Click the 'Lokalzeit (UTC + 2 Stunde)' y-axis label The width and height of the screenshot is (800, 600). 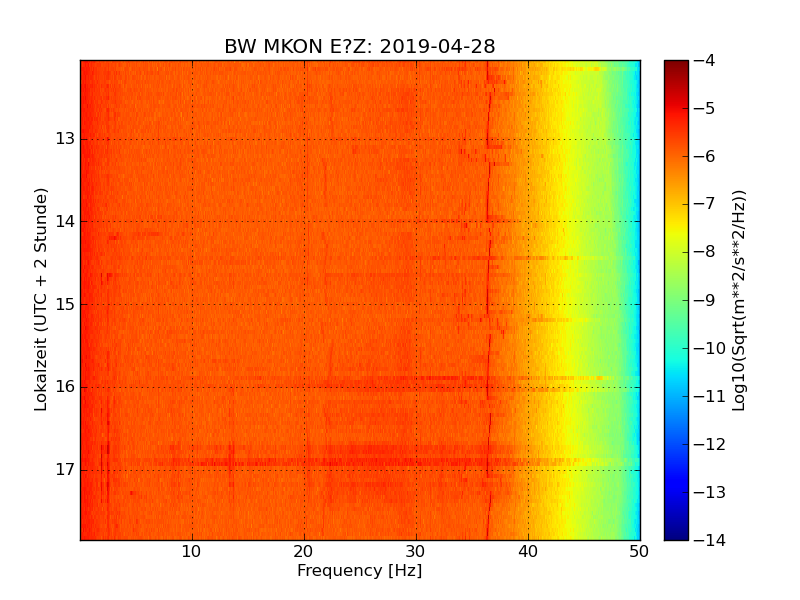tap(41, 299)
